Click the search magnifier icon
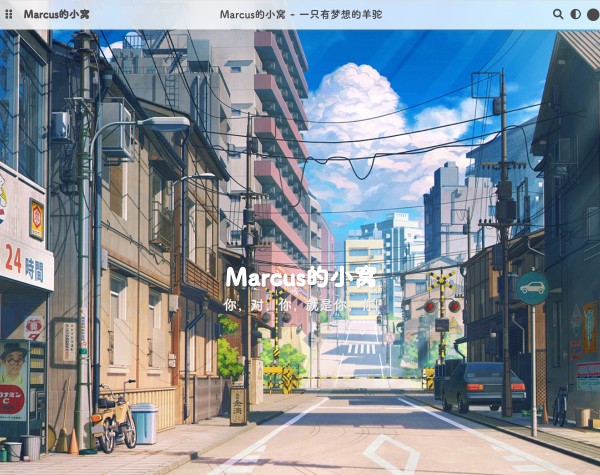This screenshot has width=600, height=475. tap(558, 14)
